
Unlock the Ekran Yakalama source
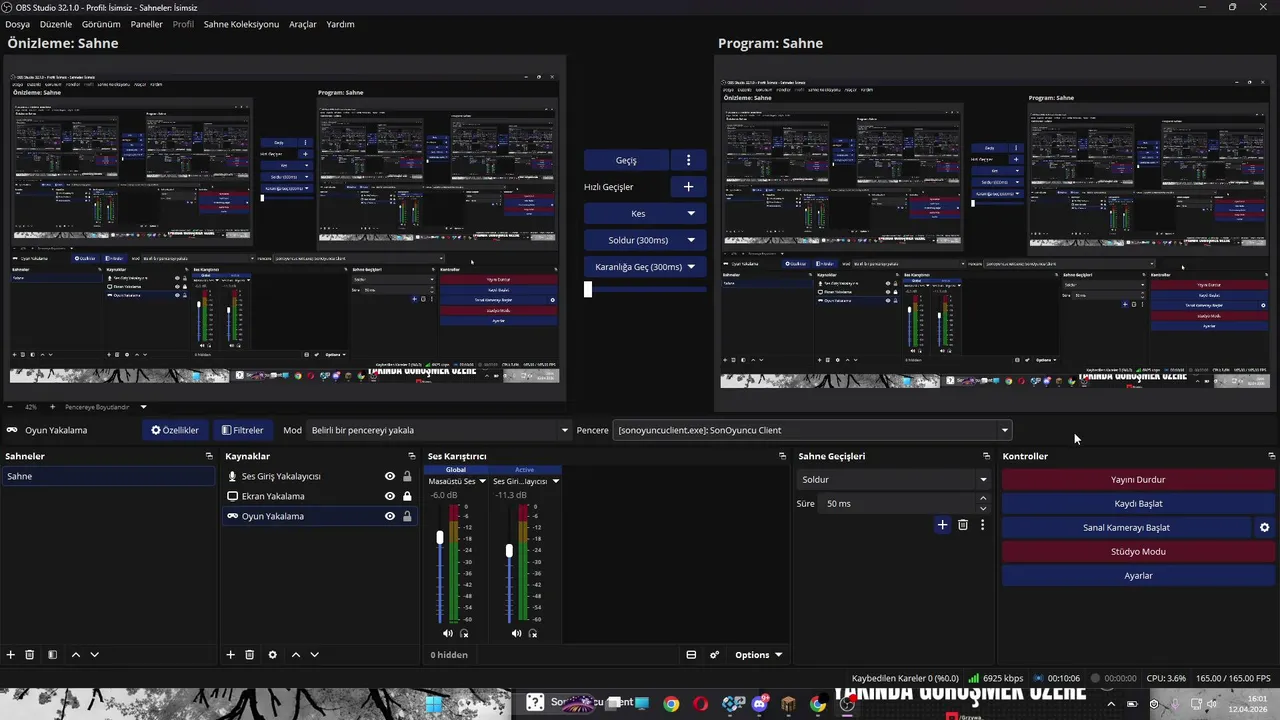407,496
